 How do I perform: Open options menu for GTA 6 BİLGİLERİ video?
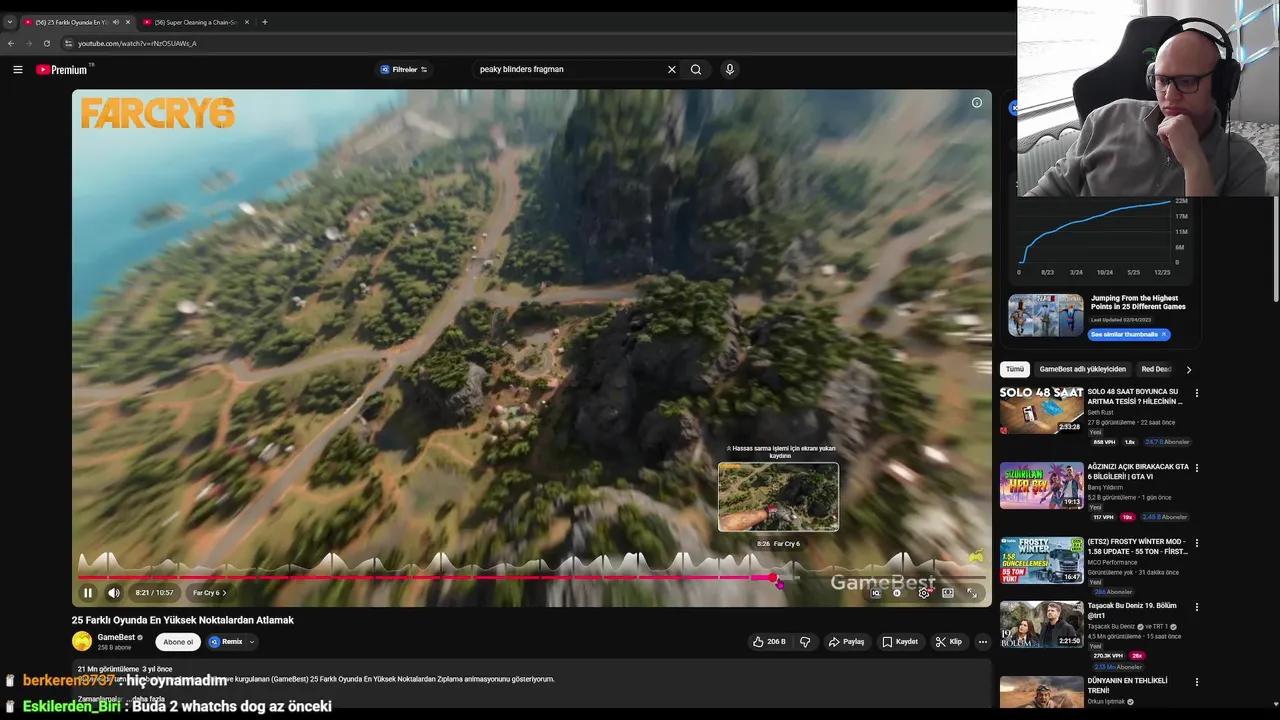(x=1197, y=468)
